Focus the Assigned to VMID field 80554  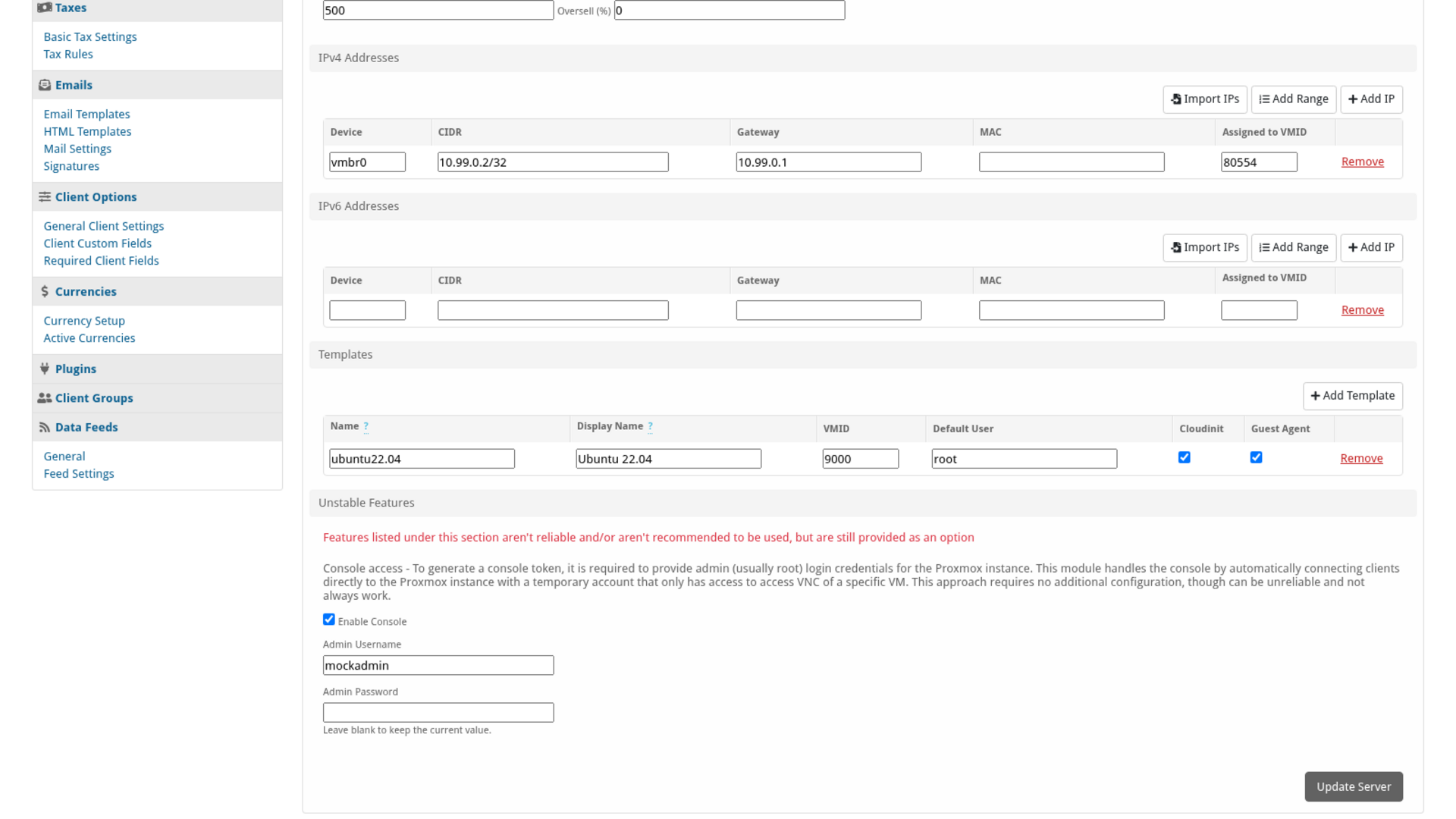coord(1260,162)
